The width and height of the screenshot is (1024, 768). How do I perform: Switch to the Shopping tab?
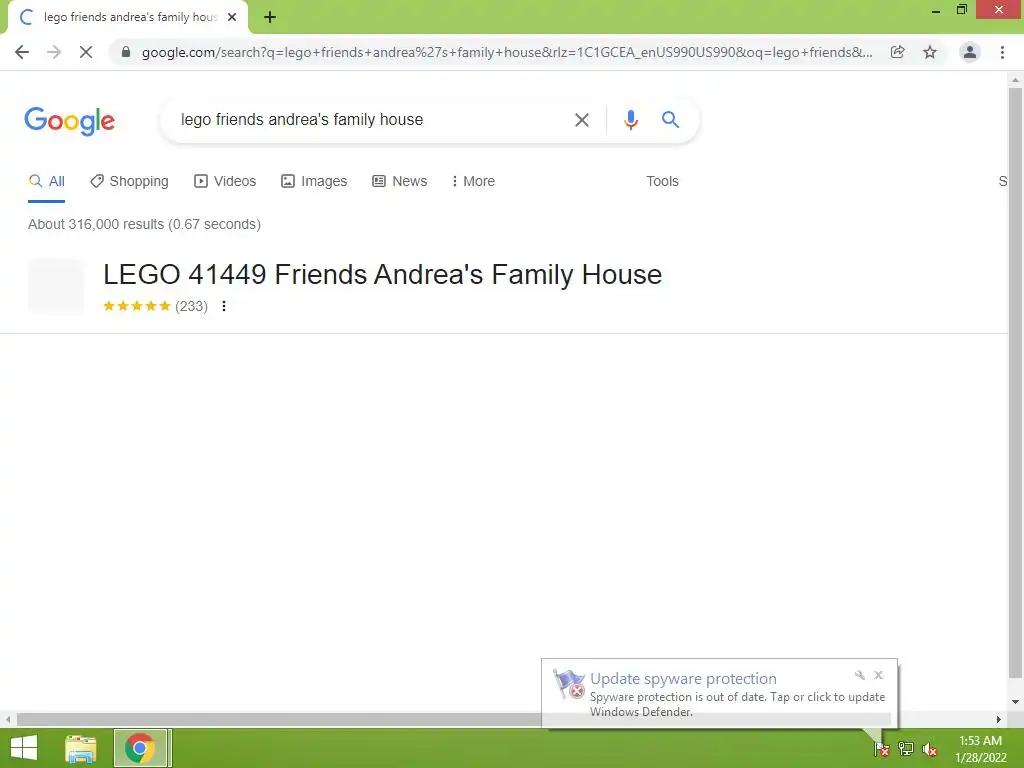tap(129, 182)
